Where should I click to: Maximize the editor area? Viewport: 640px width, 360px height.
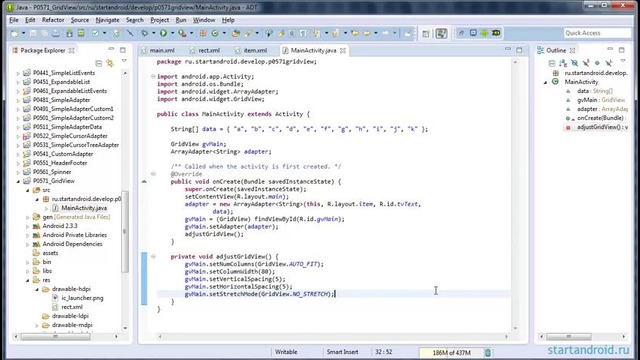(519, 50)
